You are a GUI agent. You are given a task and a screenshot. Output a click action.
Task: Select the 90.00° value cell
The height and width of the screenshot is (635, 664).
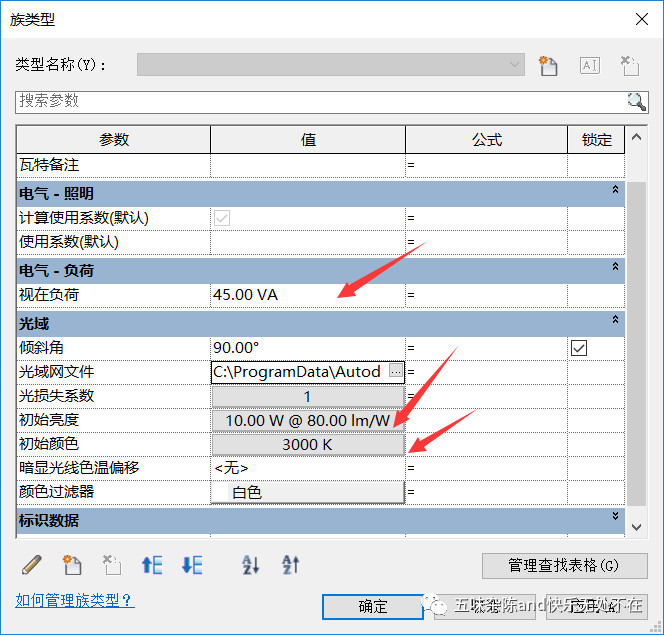pos(308,348)
